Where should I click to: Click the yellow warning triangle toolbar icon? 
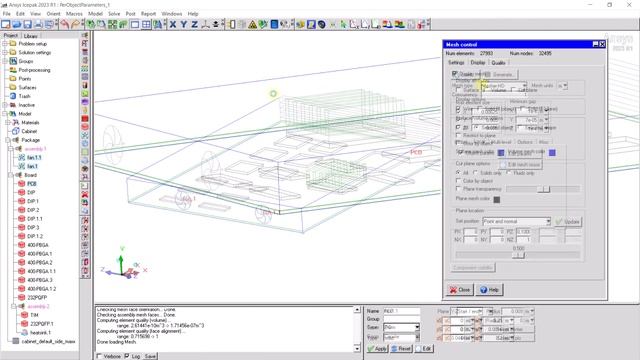pyautogui.click(x=253, y=24)
